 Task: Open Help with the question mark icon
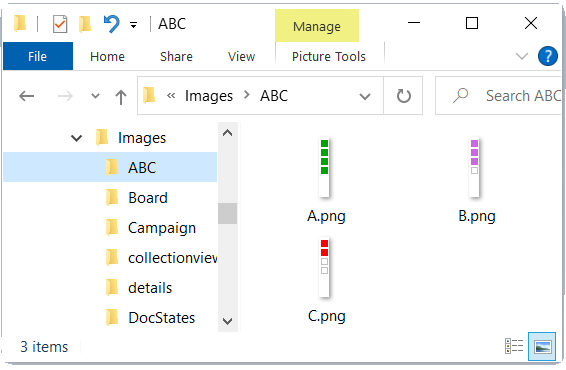click(548, 56)
